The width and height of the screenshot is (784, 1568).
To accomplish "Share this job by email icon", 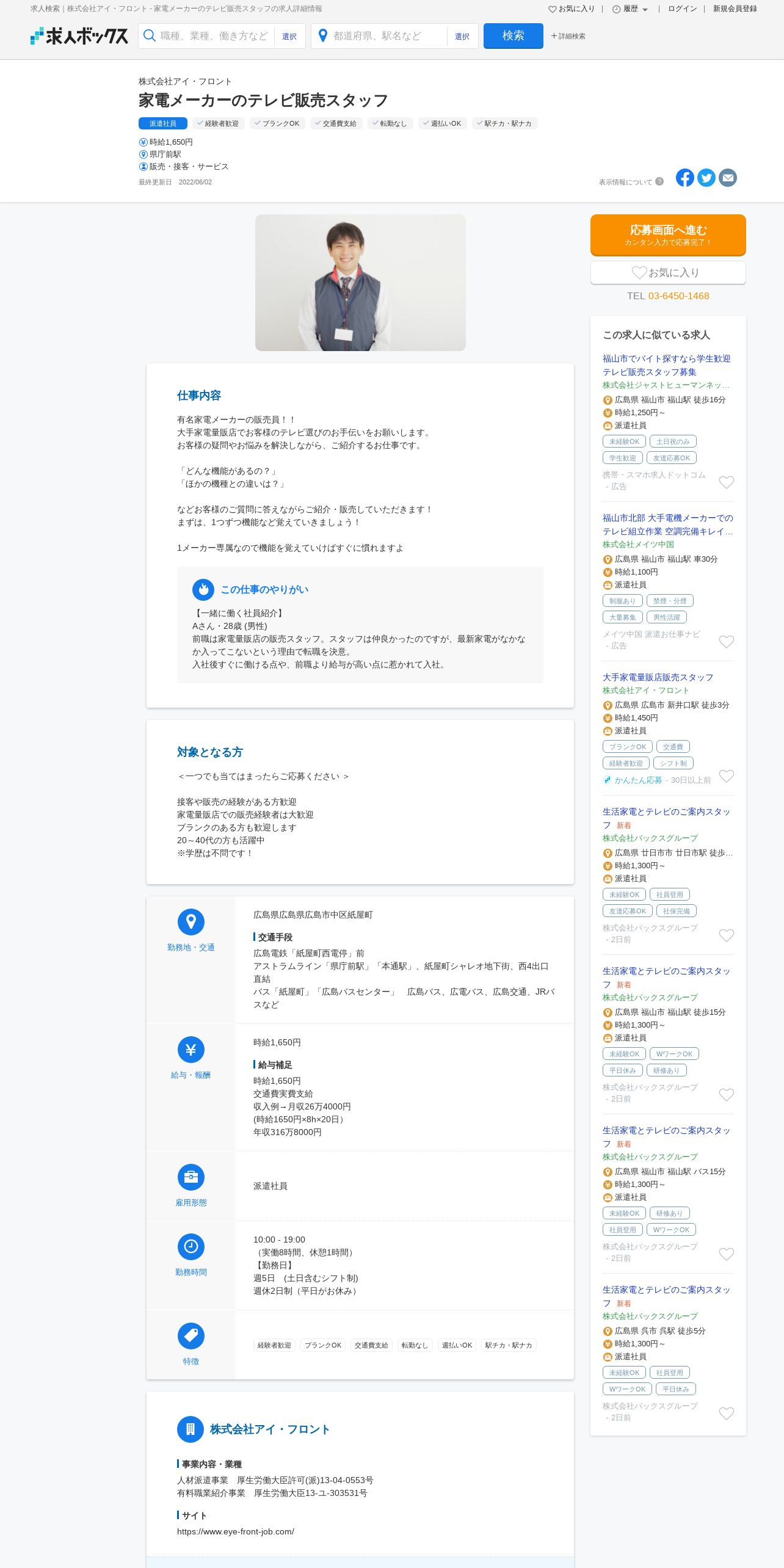I will [728, 178].
